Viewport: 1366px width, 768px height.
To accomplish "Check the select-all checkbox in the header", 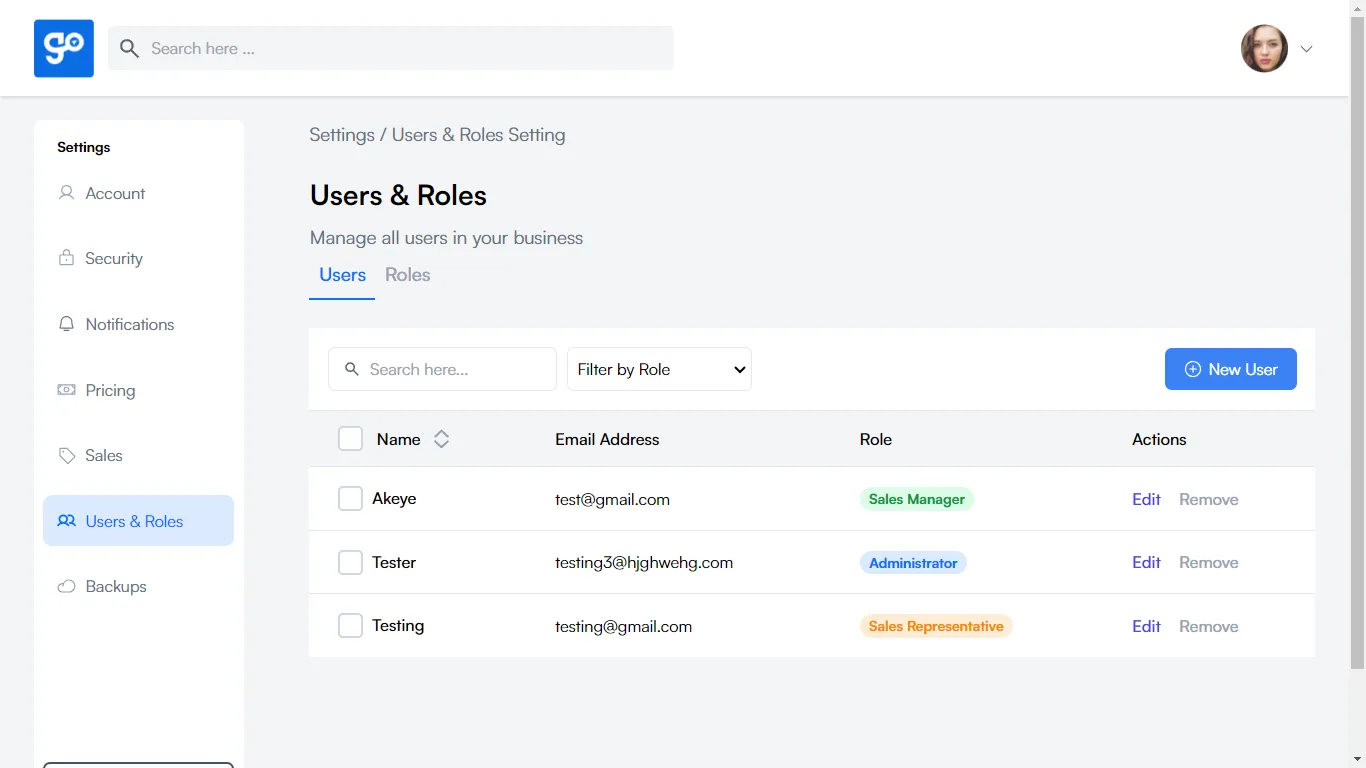I will pos(350,438).
